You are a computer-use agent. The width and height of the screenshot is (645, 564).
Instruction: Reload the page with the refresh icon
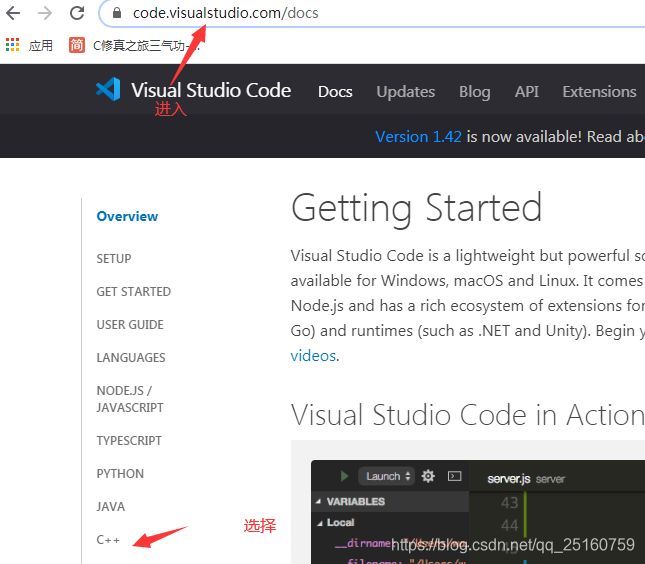pyautogui.click(x=77, y=13)
